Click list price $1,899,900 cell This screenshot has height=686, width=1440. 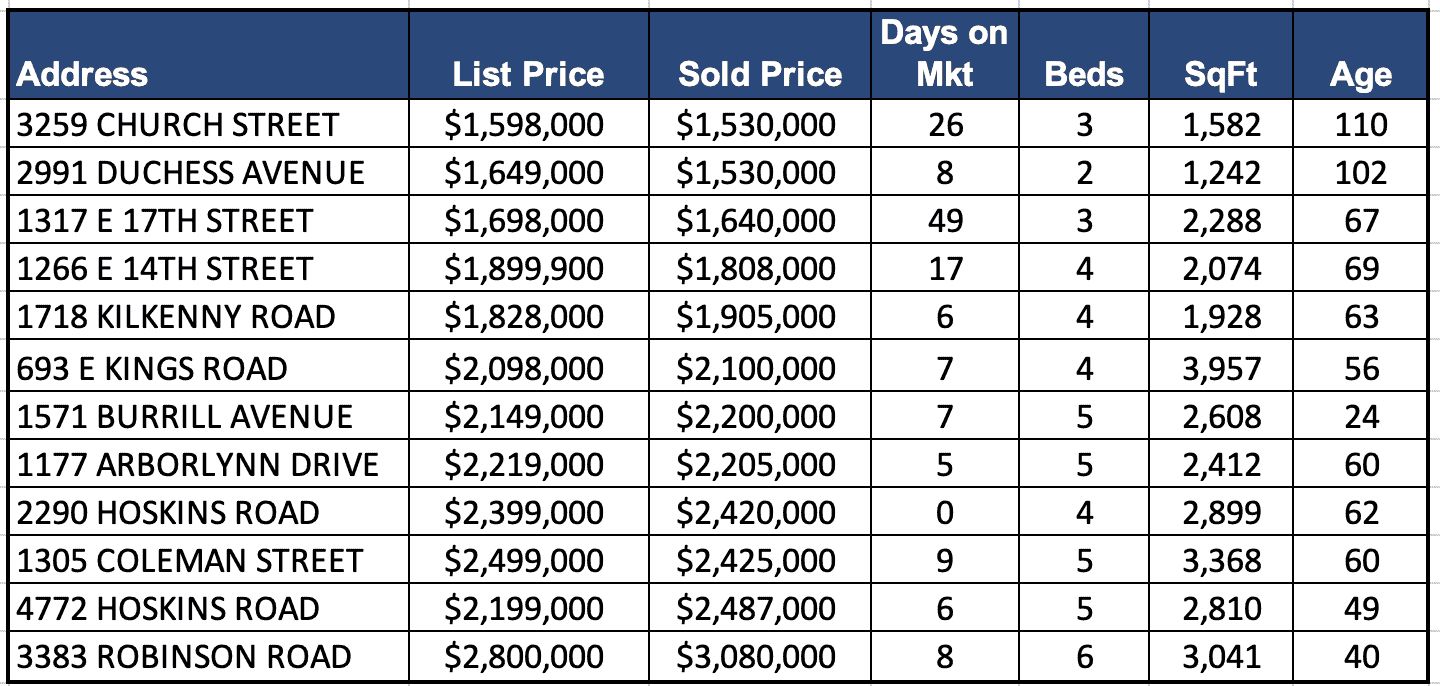click(525, 269)
